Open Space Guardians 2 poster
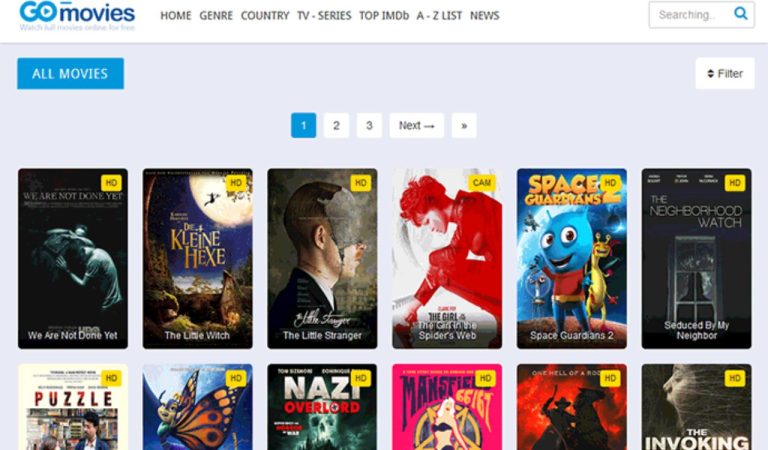The height and width of the screenshot is (450, 768). click(572, 259)
